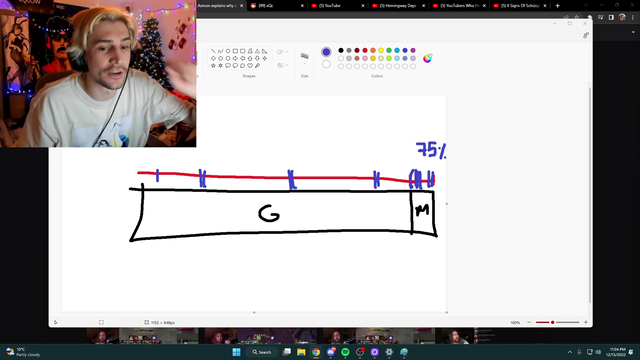Click the taskbar Search box
Viewport: 640px width, 360px height.
coord(262,352)
